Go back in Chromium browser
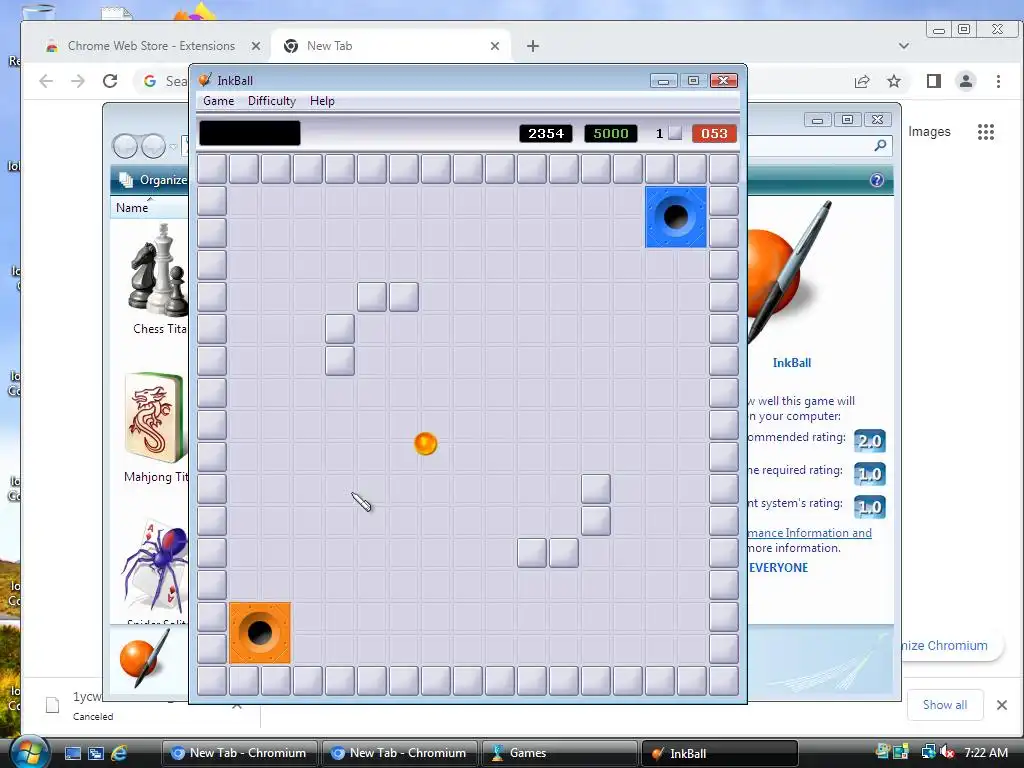The image size is (1024, 768). [x=46, y=81]
